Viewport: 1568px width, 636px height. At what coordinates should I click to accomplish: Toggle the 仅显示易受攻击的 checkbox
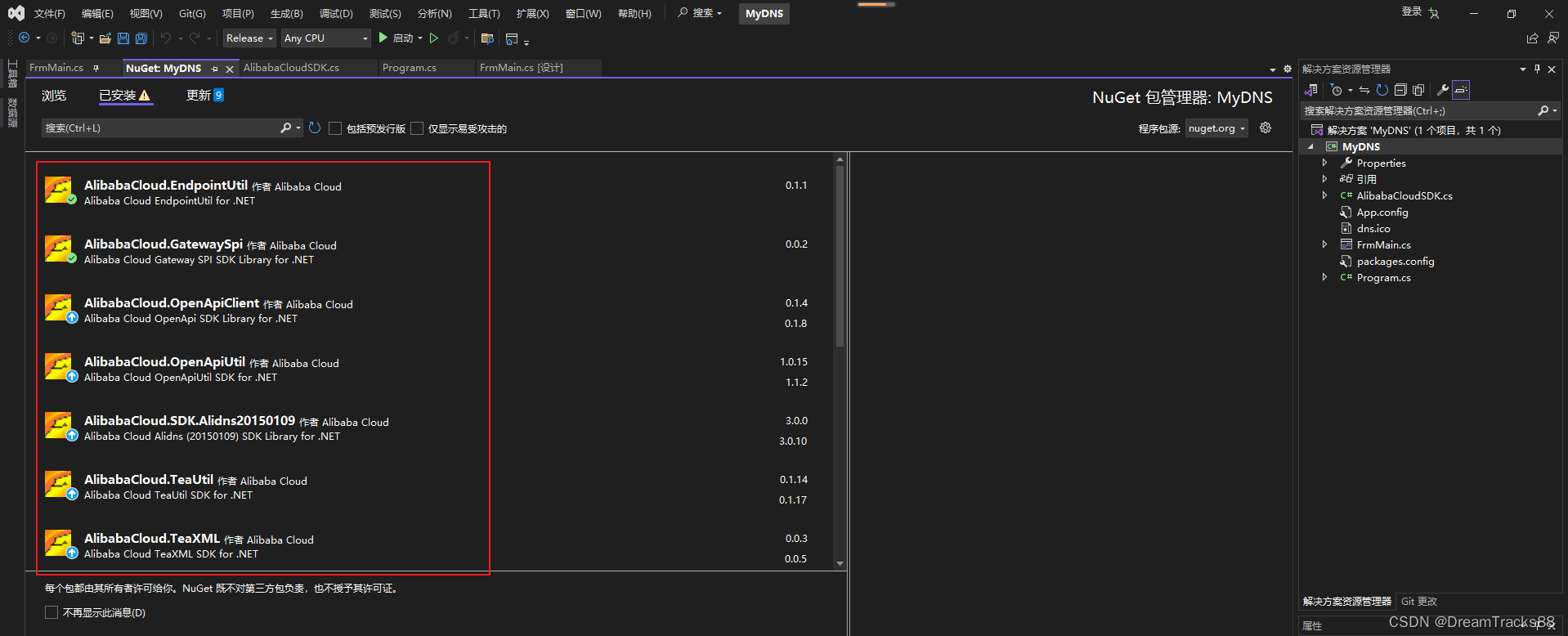417,128
